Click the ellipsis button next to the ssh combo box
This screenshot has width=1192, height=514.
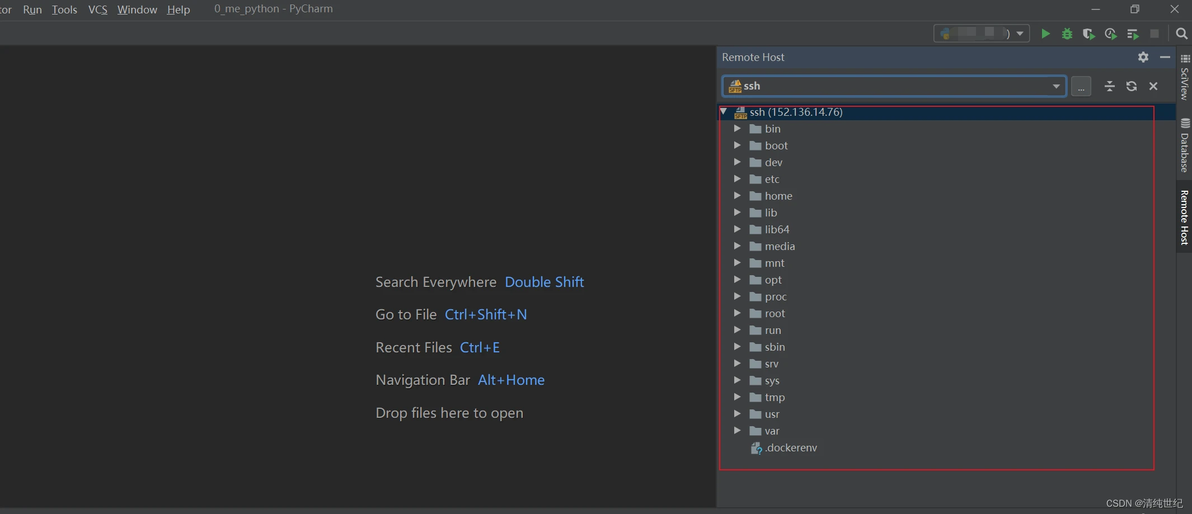click(x=1081, y=86)
